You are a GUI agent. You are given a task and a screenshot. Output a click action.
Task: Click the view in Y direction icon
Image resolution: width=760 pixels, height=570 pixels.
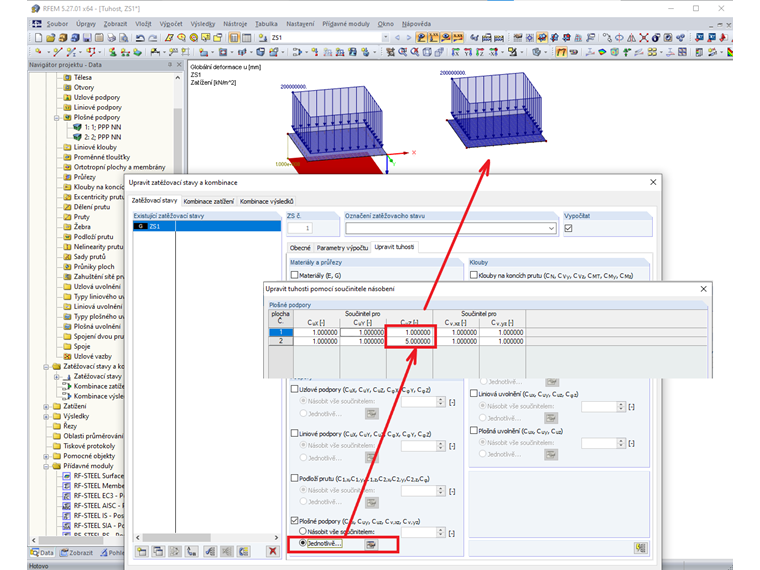click(x=468, y=52)
